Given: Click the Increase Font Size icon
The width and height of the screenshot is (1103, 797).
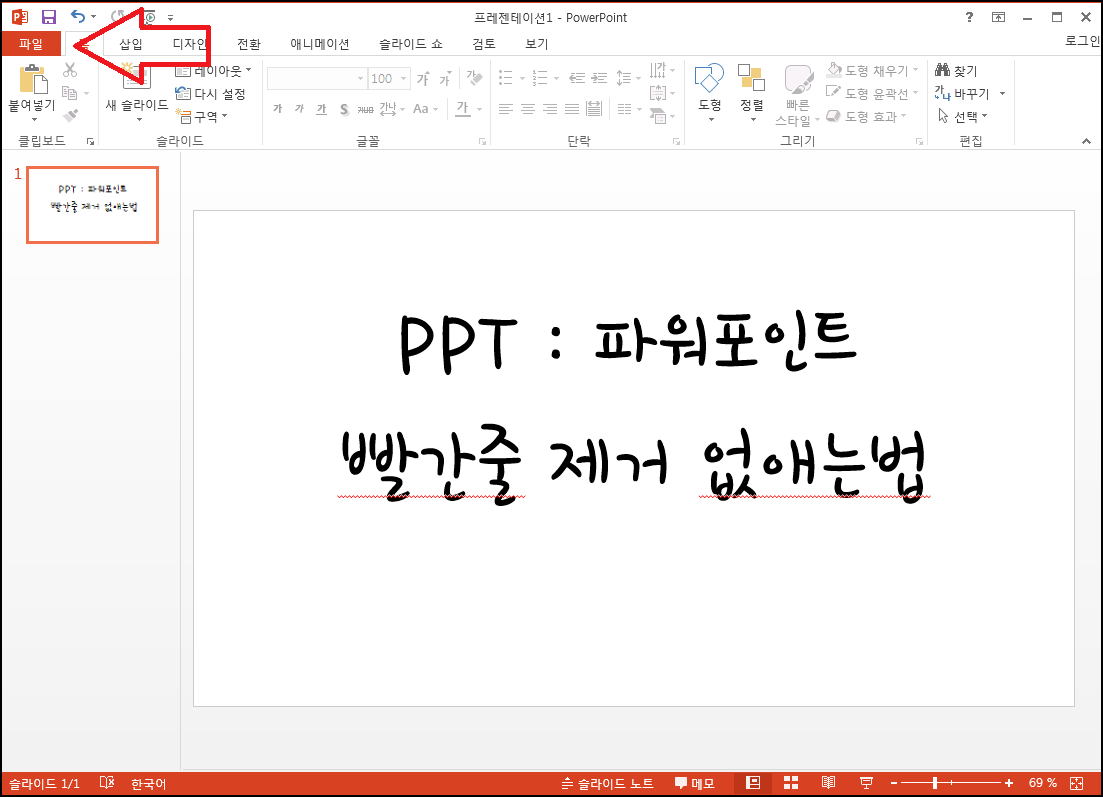Looking at the screenshot, I should tap(423, 78).
